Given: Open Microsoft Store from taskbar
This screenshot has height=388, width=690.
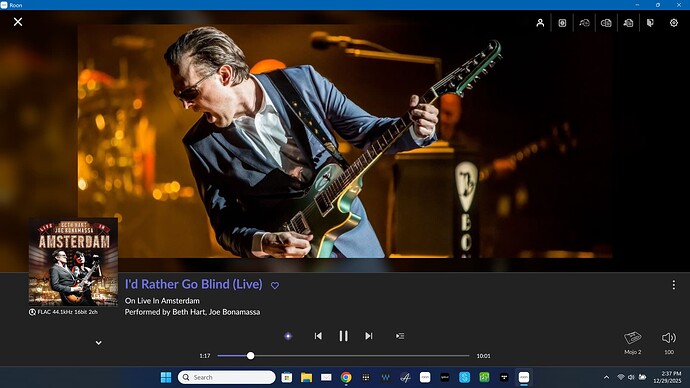Looking at the screenshot, I should point(287,377).
